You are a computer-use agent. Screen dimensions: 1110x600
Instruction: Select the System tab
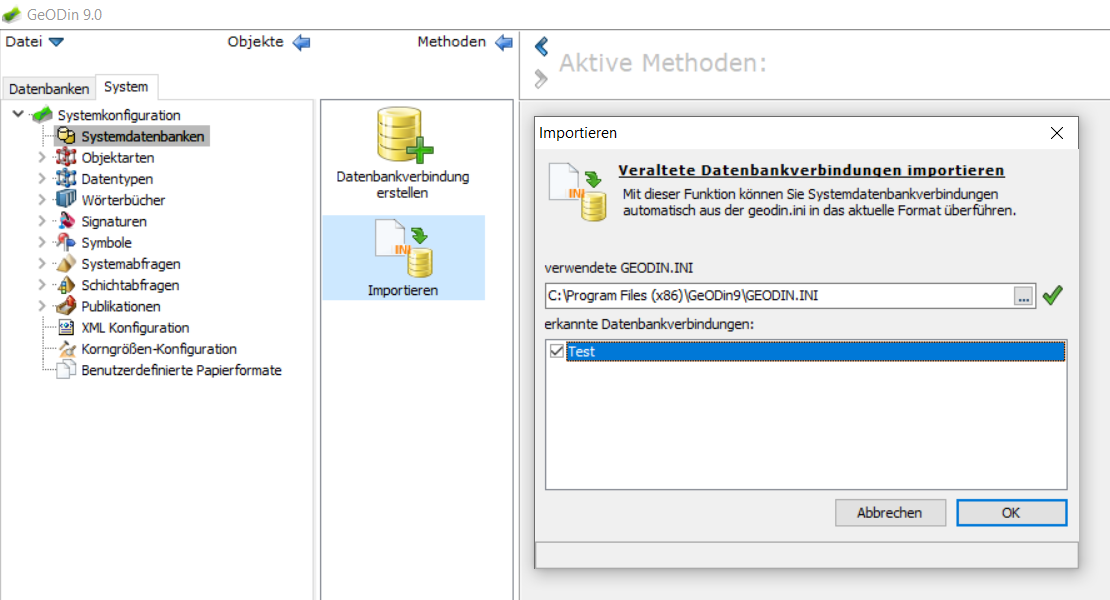click(x=127, y=86)
